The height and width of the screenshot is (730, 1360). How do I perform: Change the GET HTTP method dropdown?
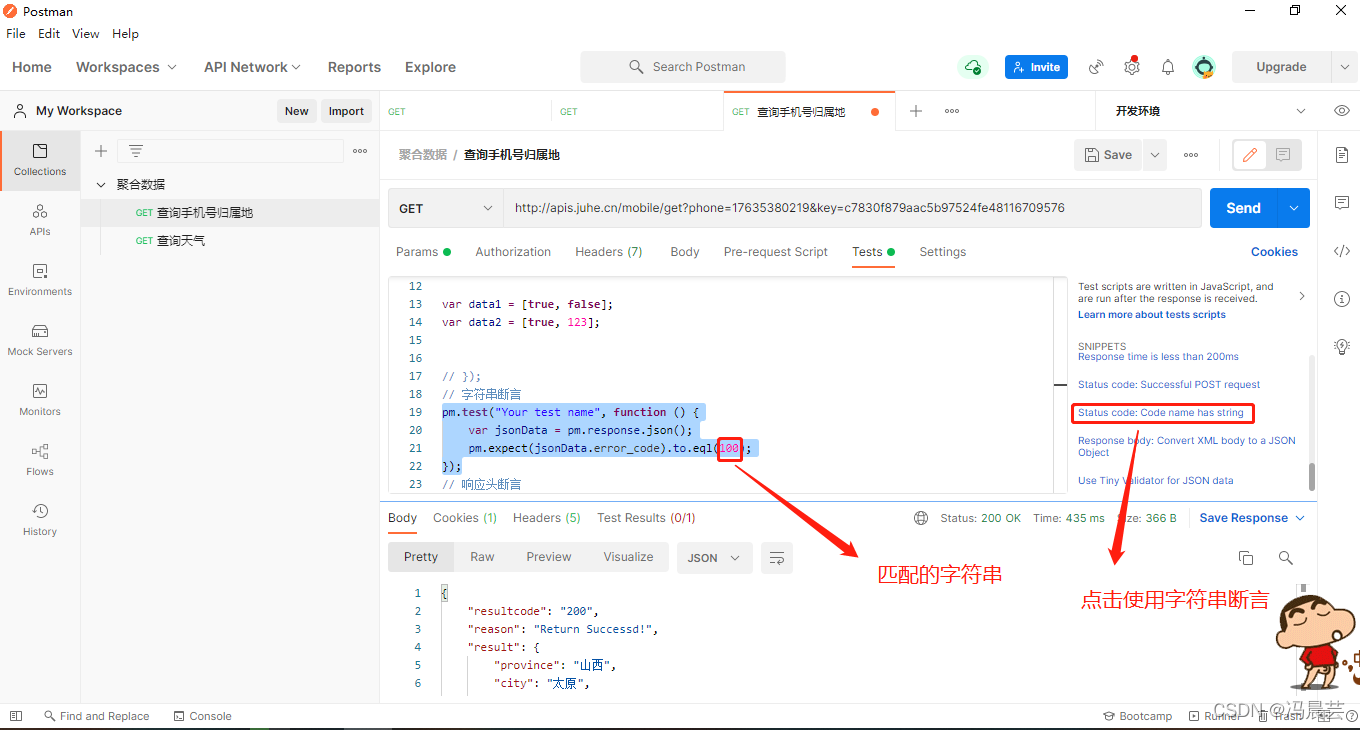click(446, 208)
